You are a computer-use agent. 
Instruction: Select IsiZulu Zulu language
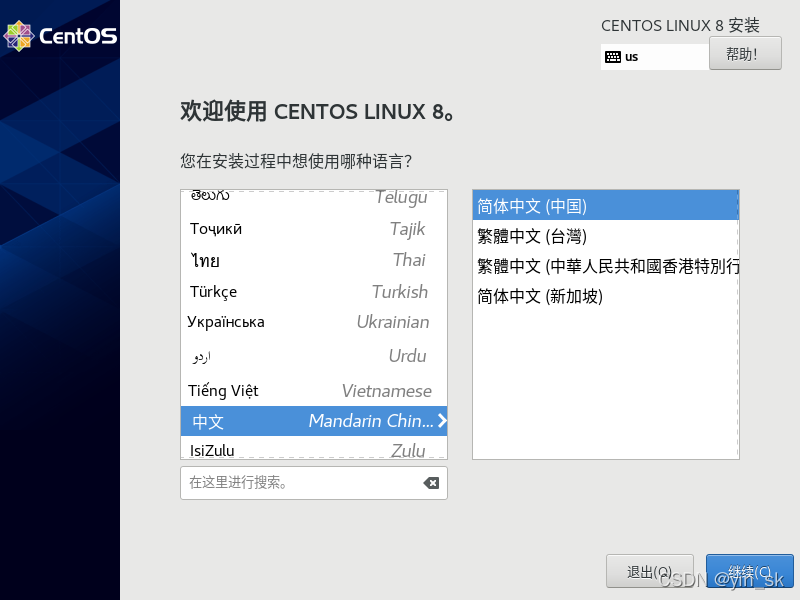point(314,449)
